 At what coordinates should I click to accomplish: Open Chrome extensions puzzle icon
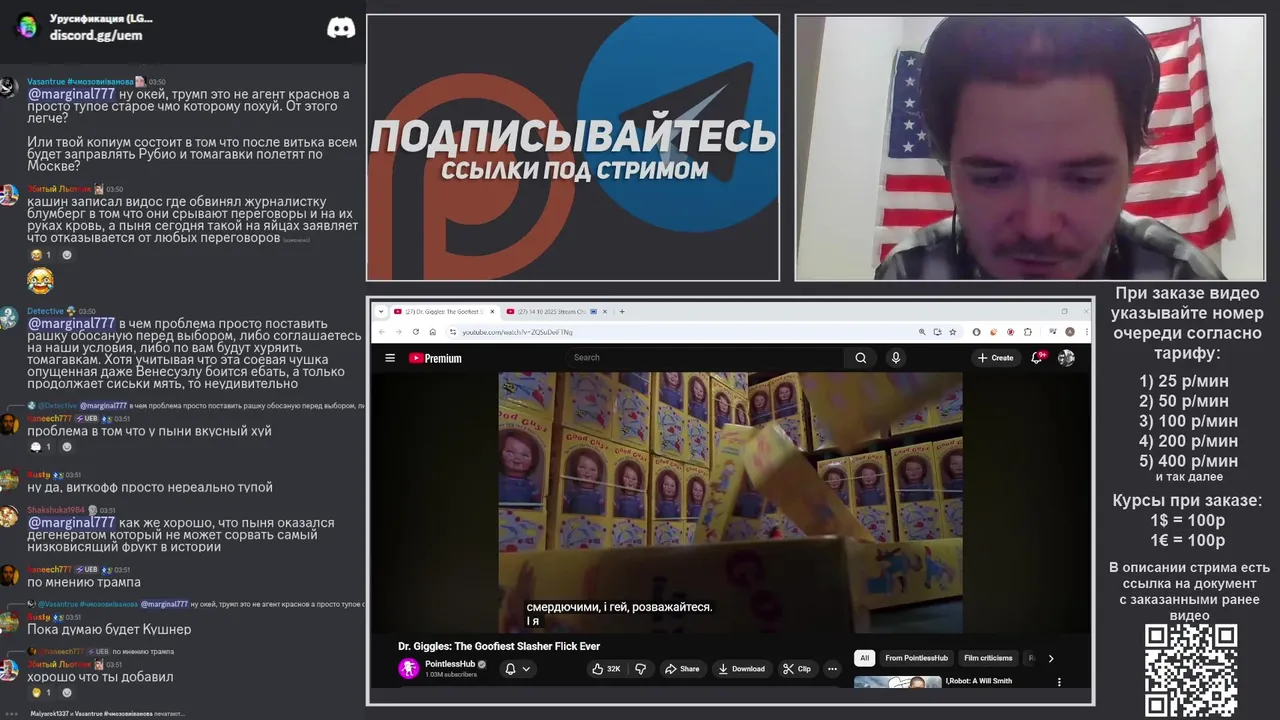[1028, 332]
